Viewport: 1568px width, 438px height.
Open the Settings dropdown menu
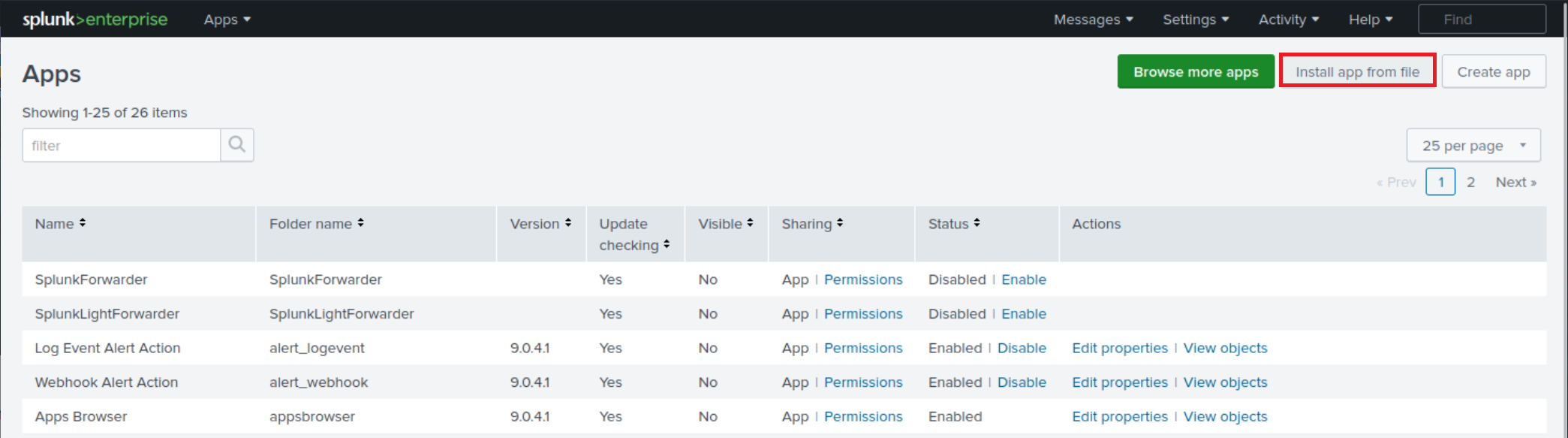(x=1196, y=20)
